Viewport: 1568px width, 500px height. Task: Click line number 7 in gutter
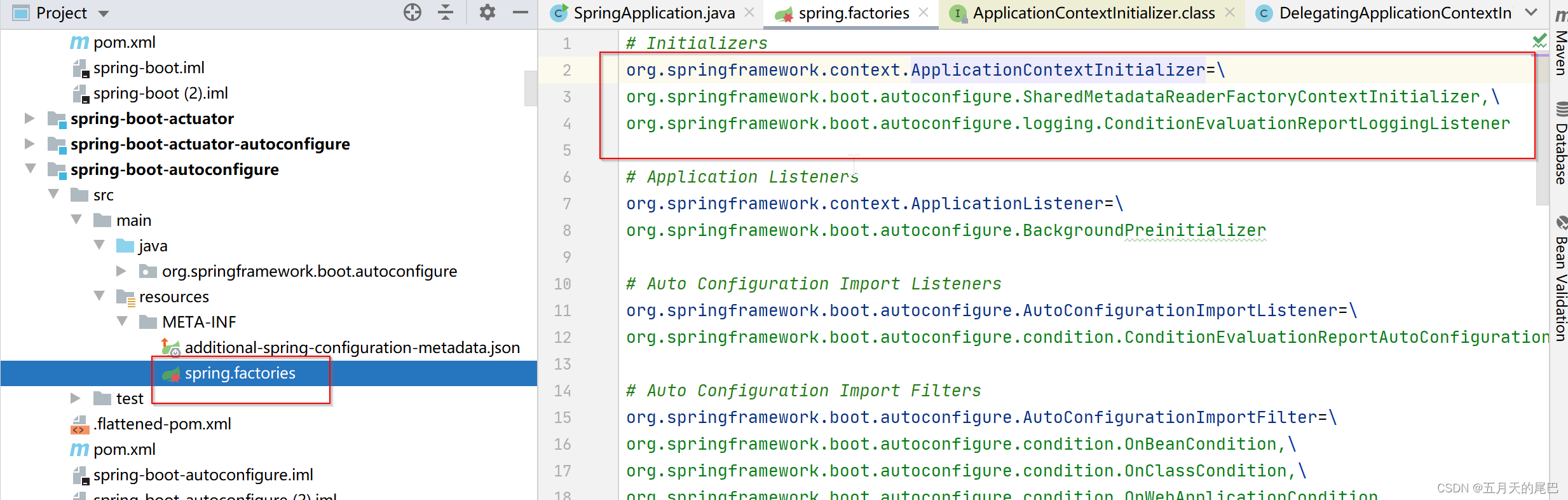(x=566, y=204)
